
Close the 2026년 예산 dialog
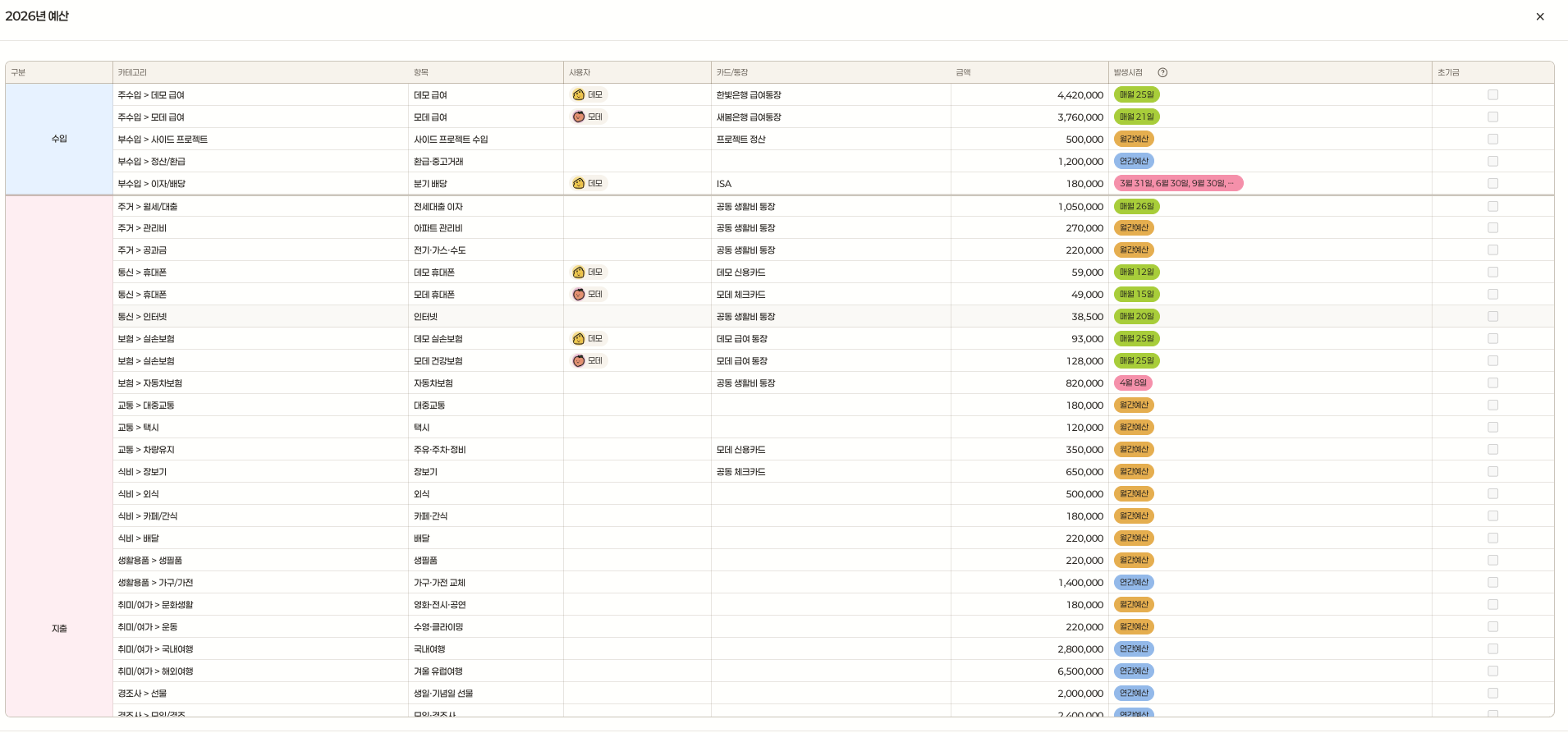coord(1539,16)
